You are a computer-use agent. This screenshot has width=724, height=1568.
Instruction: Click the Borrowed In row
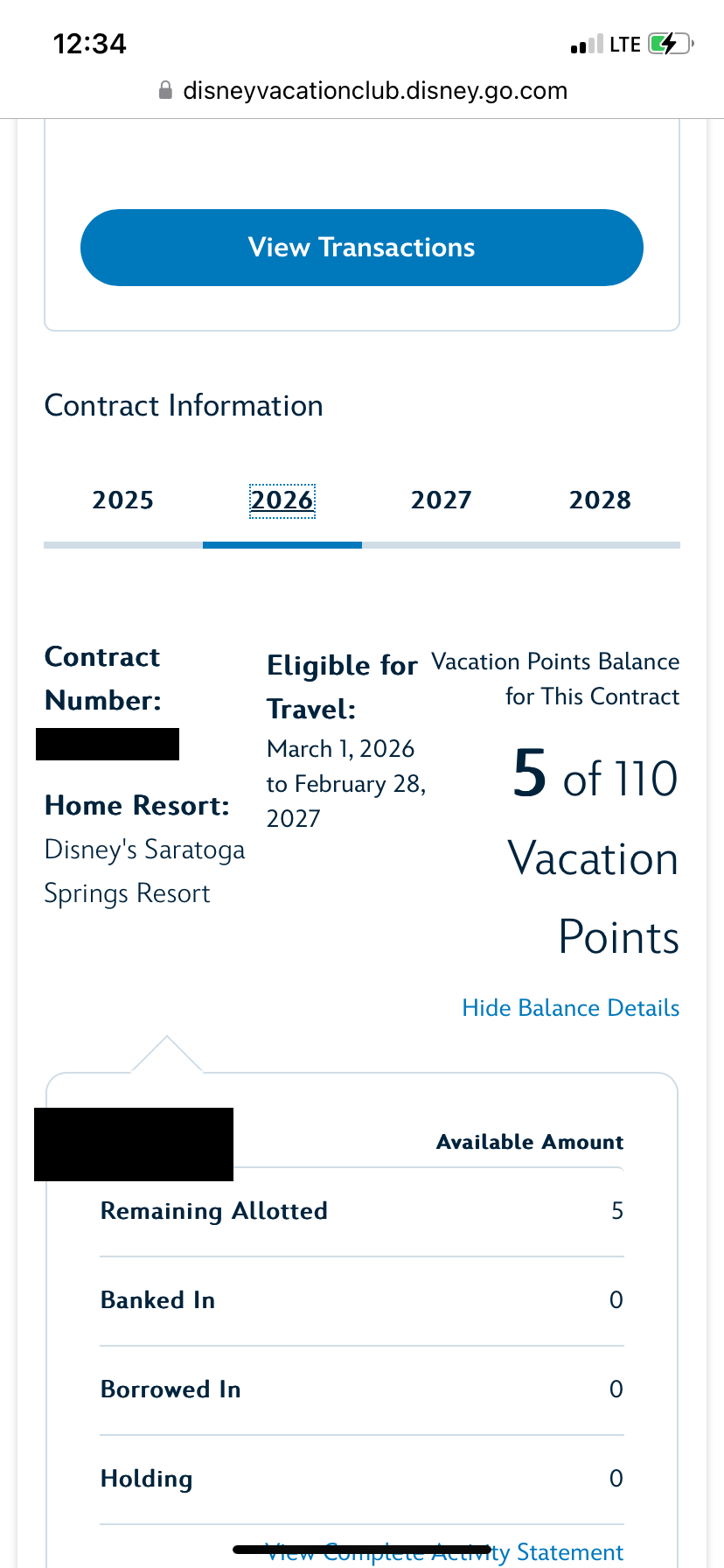tap(362, 1389)
